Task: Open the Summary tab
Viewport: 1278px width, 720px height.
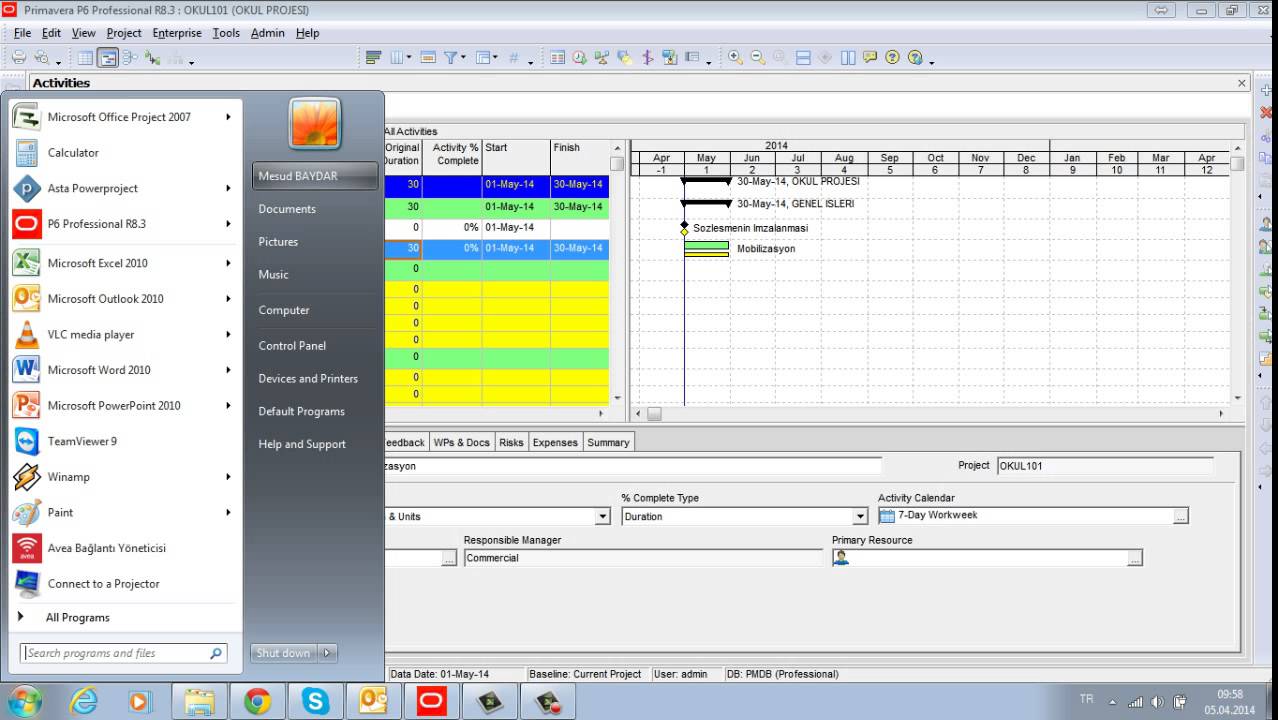Action: (608, 442)
